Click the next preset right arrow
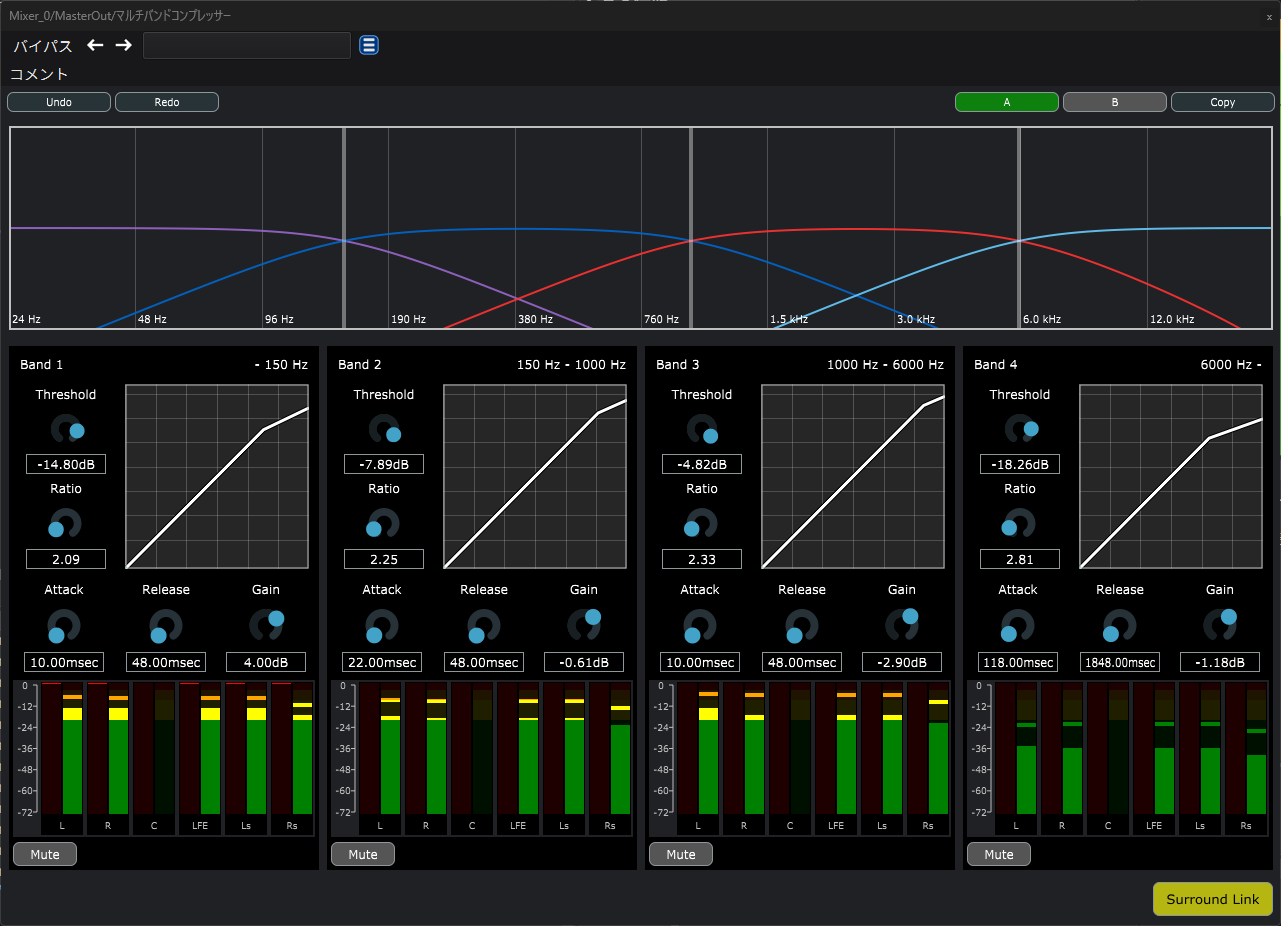This screenshot has height=926, width=1281. [123, 45]
